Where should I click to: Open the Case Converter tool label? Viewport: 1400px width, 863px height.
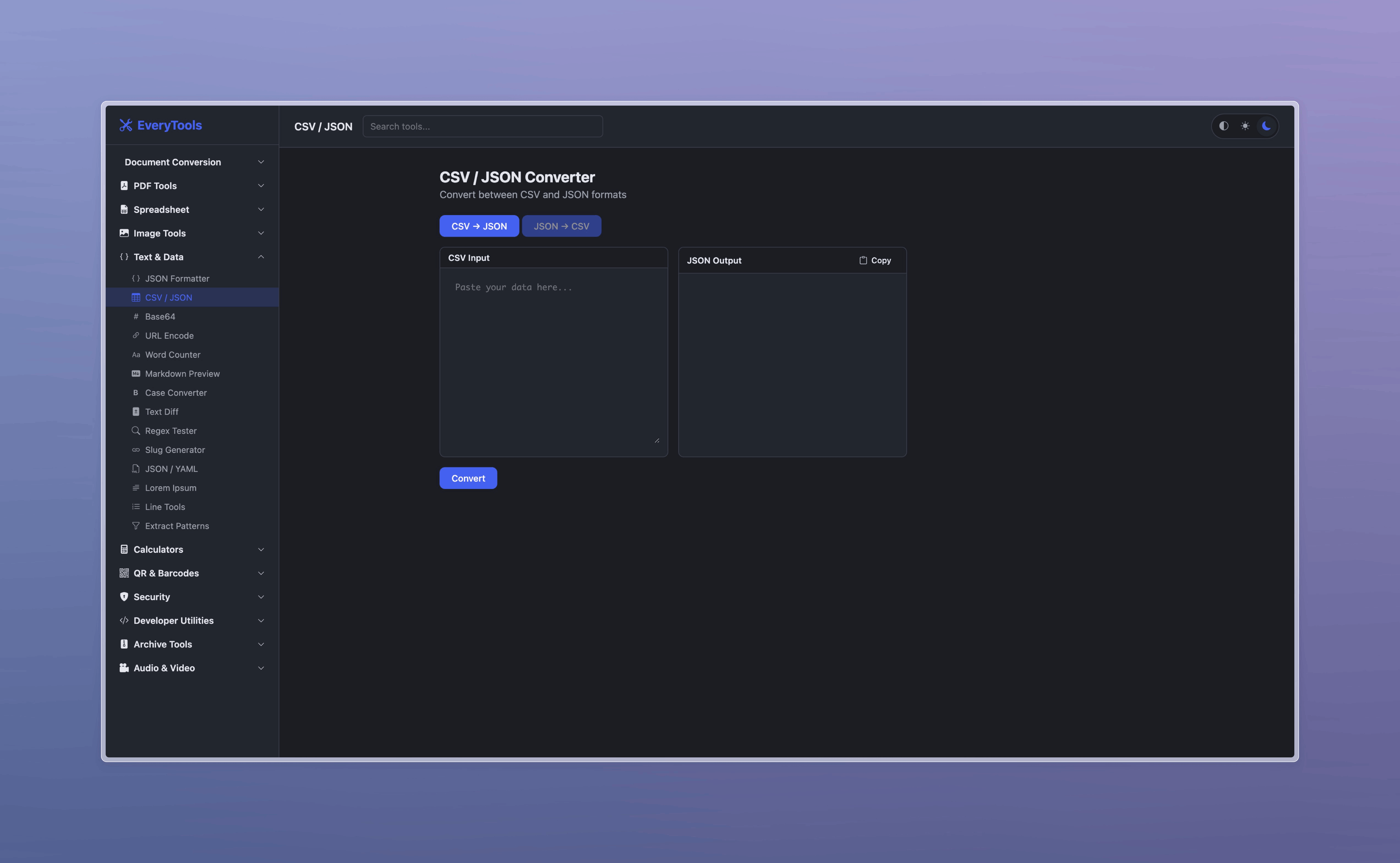point(176,393)
